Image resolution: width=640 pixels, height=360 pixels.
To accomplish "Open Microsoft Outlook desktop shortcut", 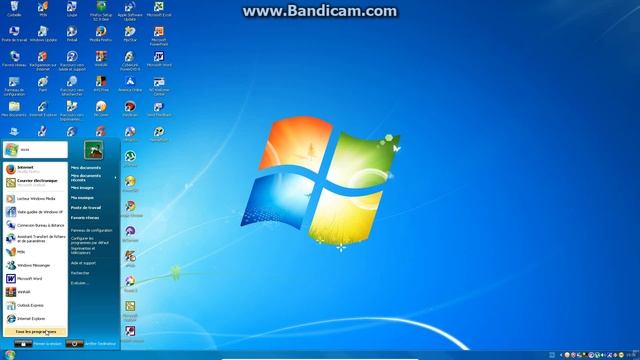I will pyautogui.click(x=130, y=310).
